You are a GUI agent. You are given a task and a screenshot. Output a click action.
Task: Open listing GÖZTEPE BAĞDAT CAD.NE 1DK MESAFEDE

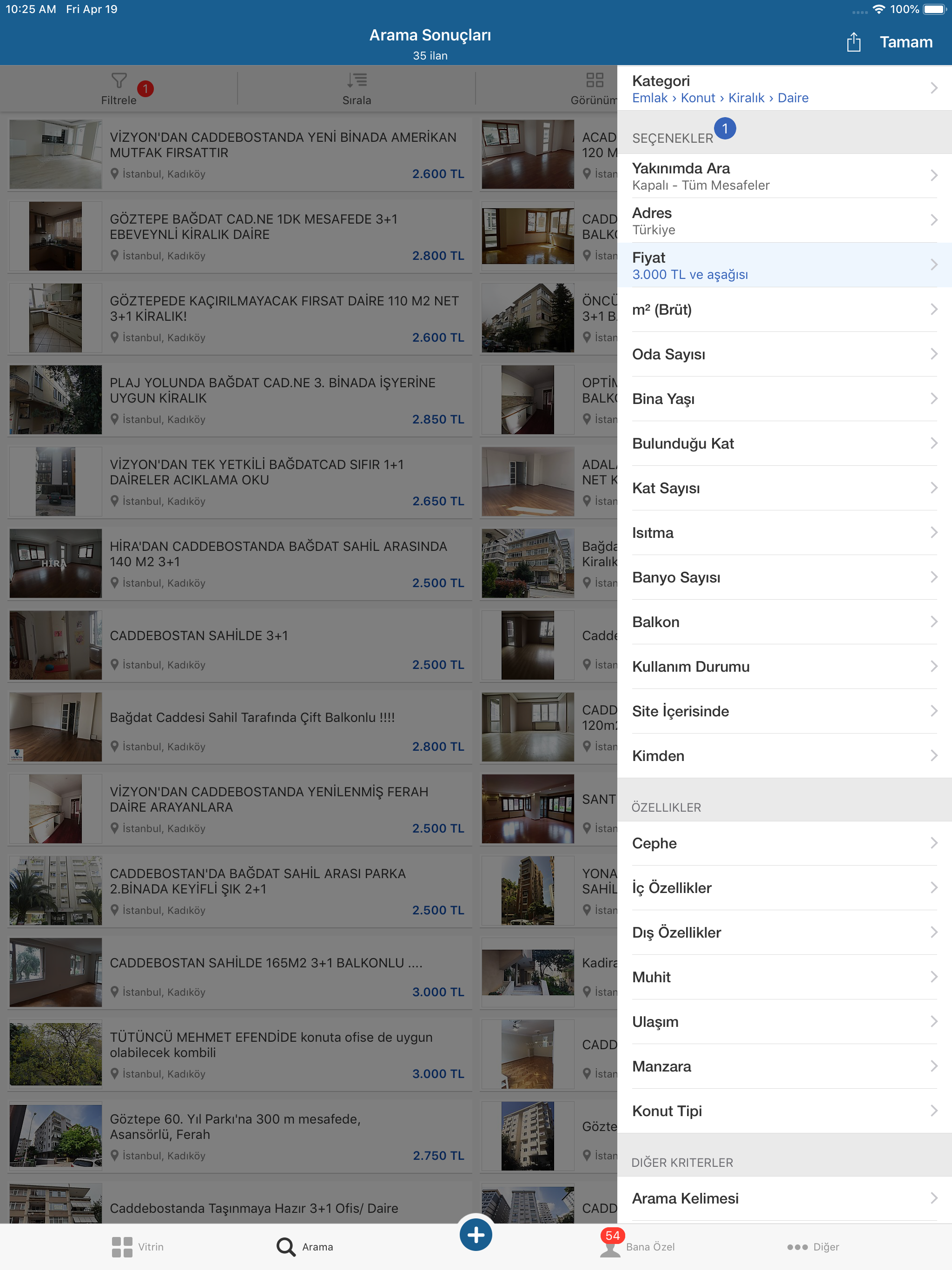tap(240, 236)
